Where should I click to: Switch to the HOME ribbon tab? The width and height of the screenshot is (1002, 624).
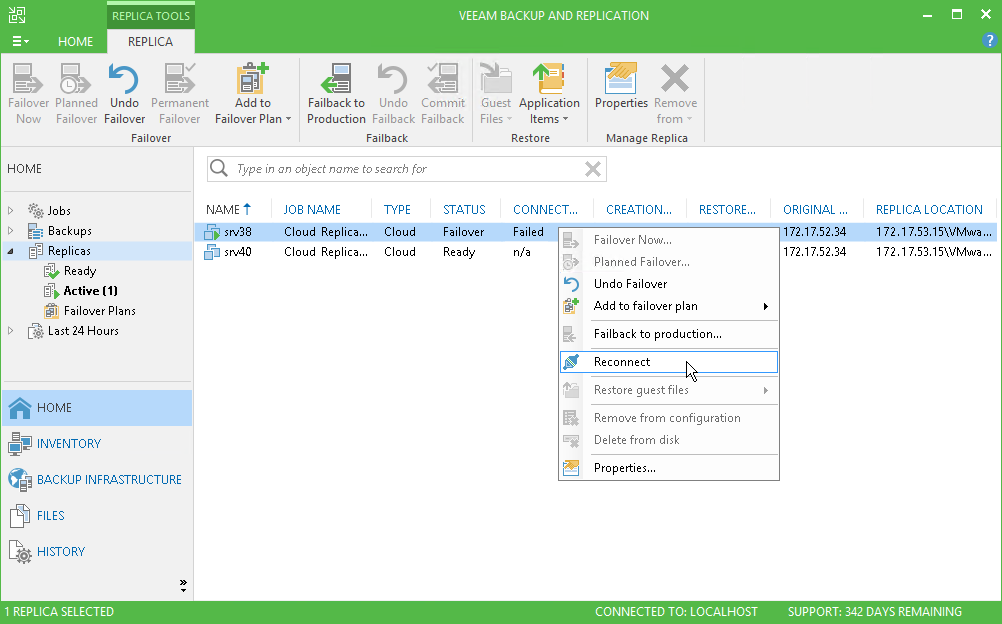[x=75, y=42]
